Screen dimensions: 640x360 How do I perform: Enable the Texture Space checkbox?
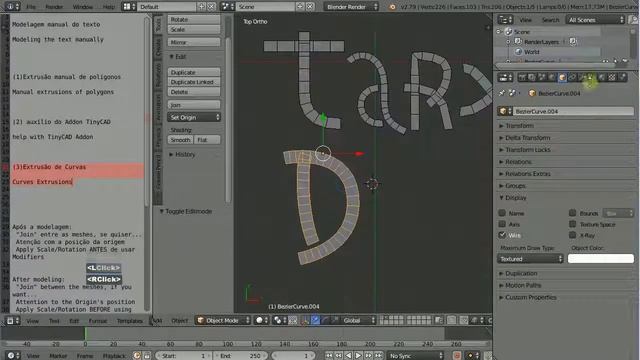[573, 224]
